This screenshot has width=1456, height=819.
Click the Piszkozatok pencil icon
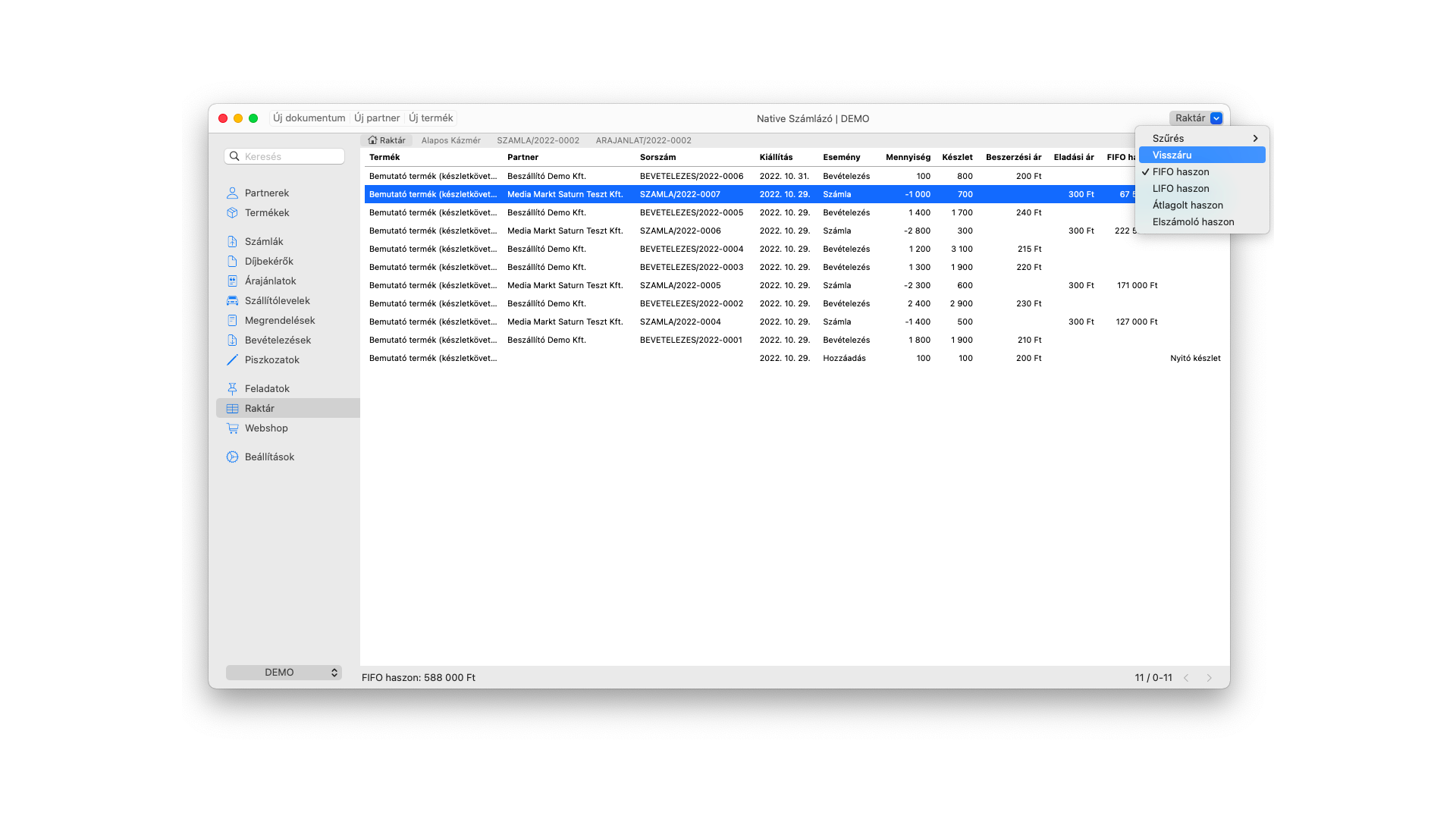coord(232,360)
